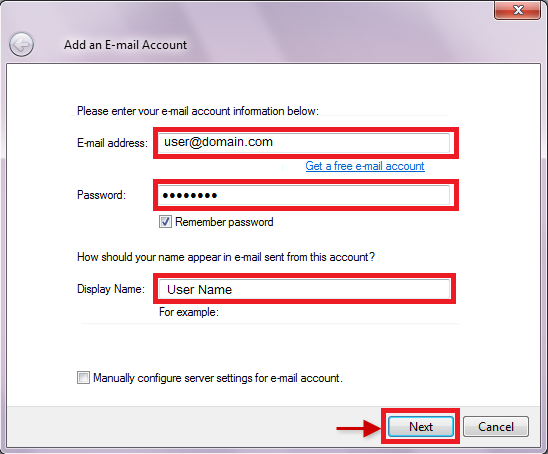548x454 pixels.
Task: Close the Add an E-mail Account dialog
Action: [518, 10]
